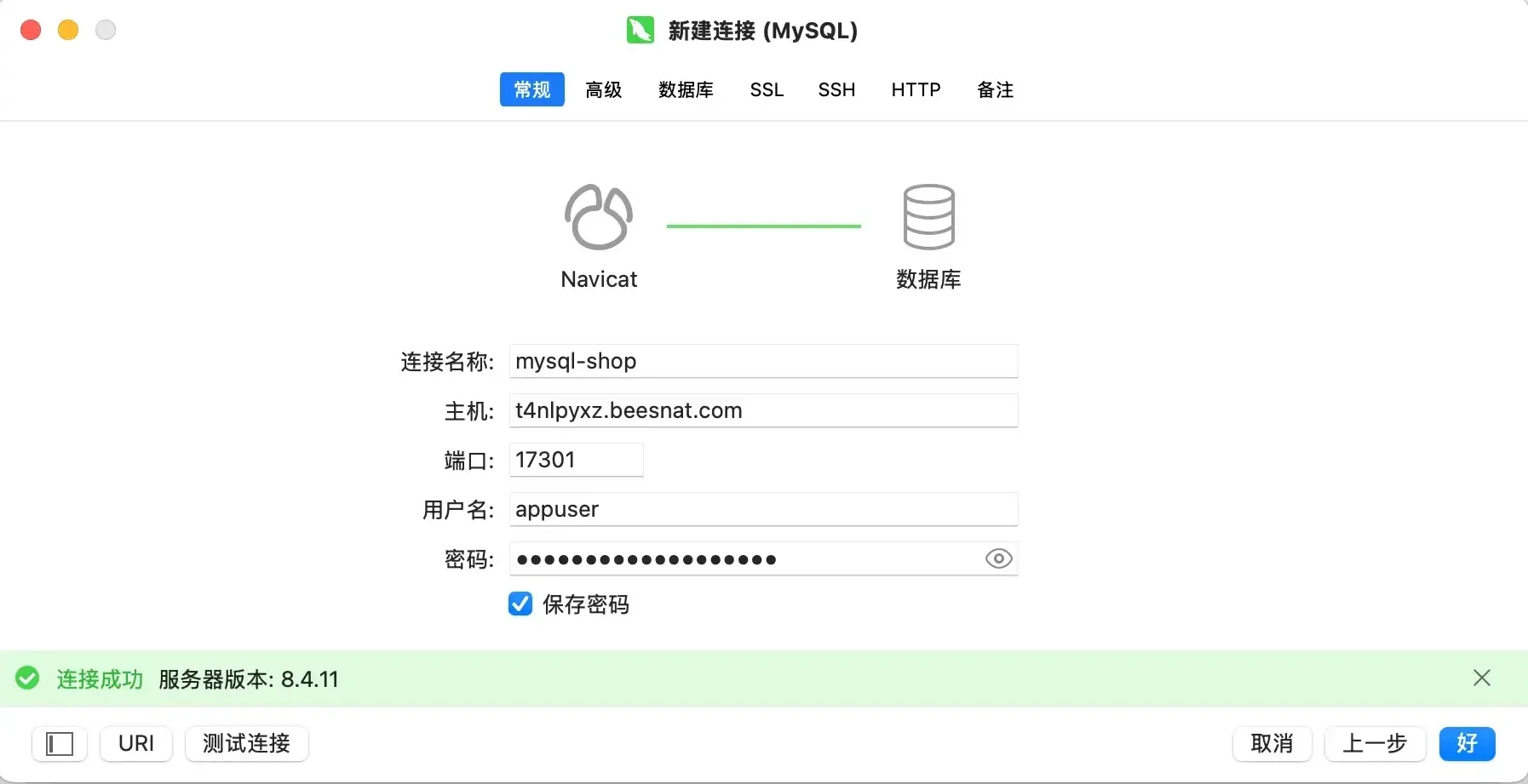Switch to the SSH tab

[x=836, y=89]
